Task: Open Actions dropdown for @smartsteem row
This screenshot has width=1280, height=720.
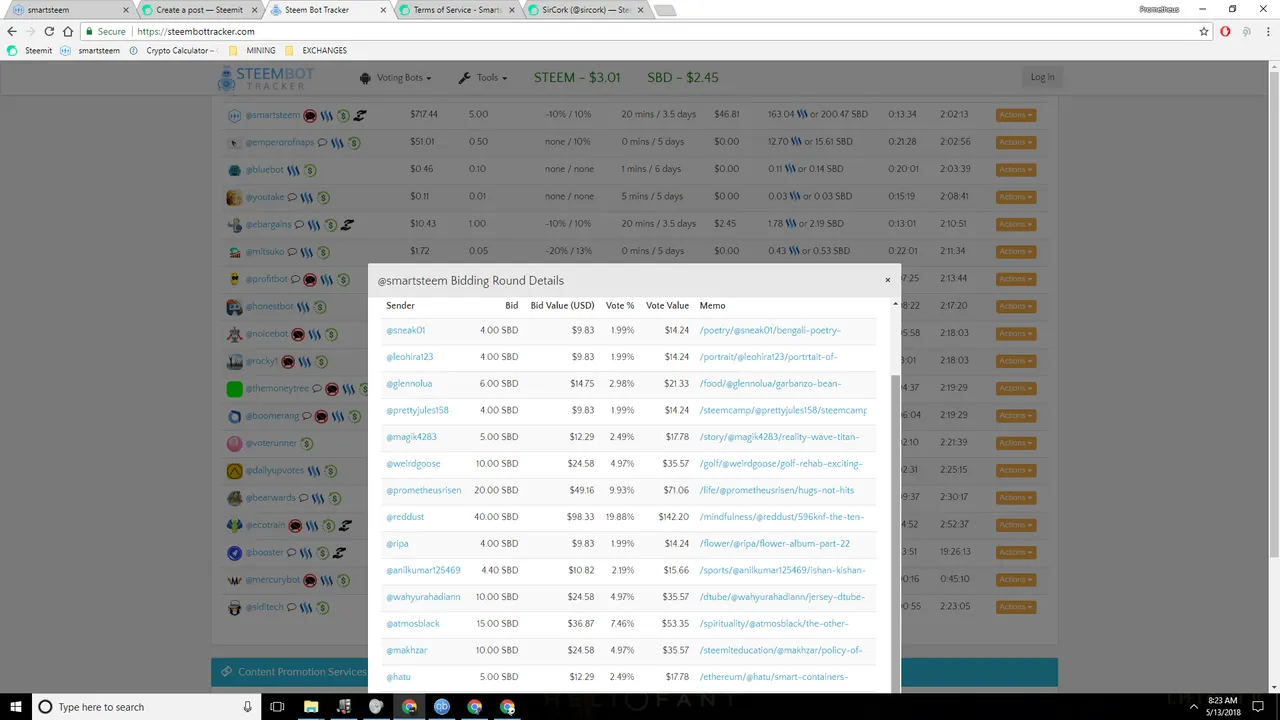Action: coord(1015,115)
